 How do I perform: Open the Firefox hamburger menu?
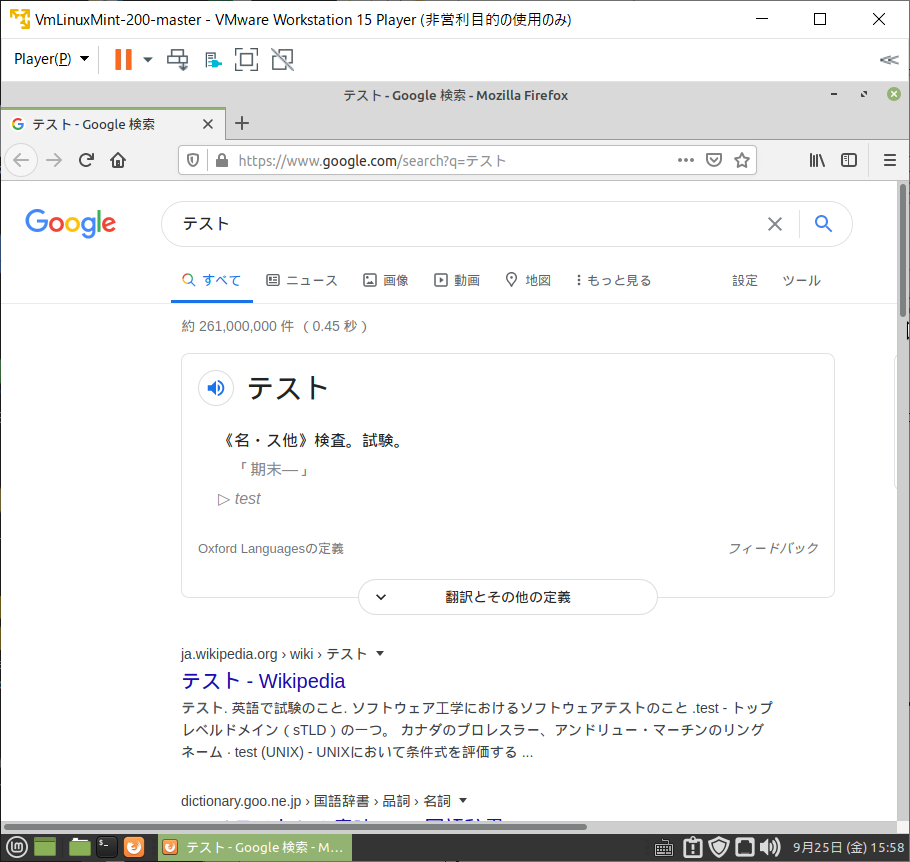click(x=889, y=160)
